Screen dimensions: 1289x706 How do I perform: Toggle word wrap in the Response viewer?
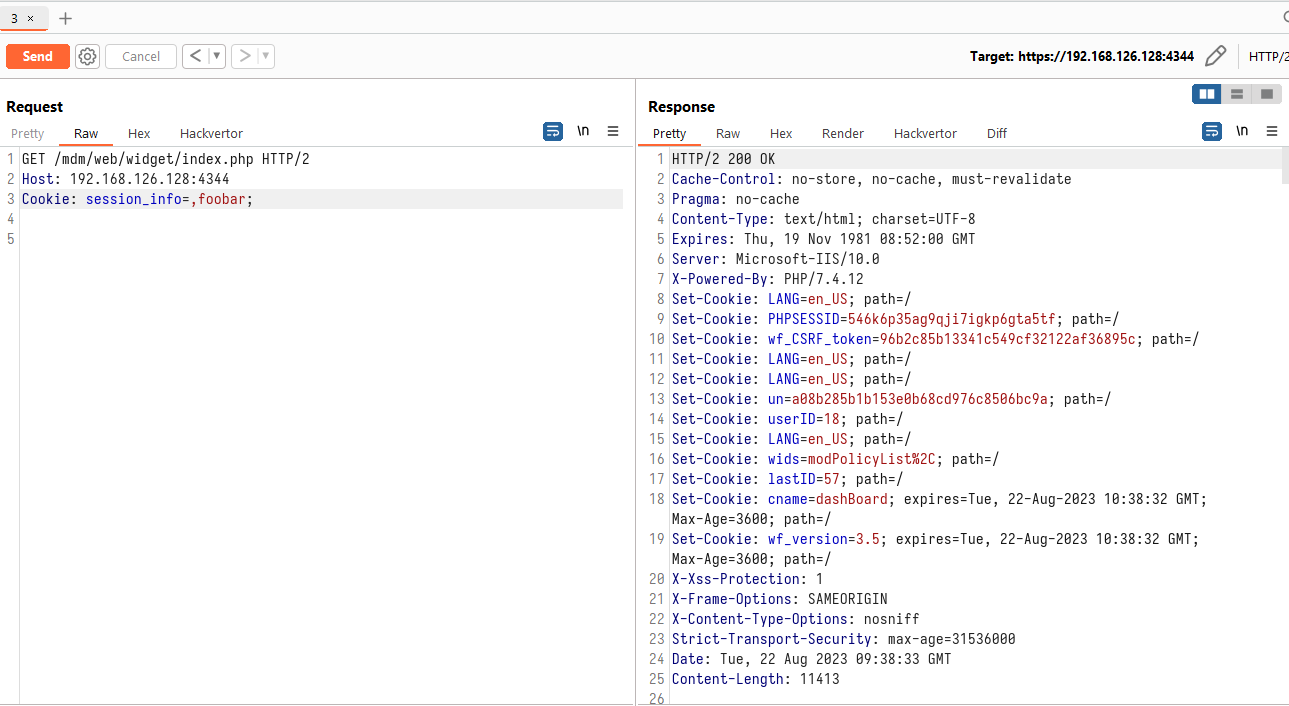1212,131
